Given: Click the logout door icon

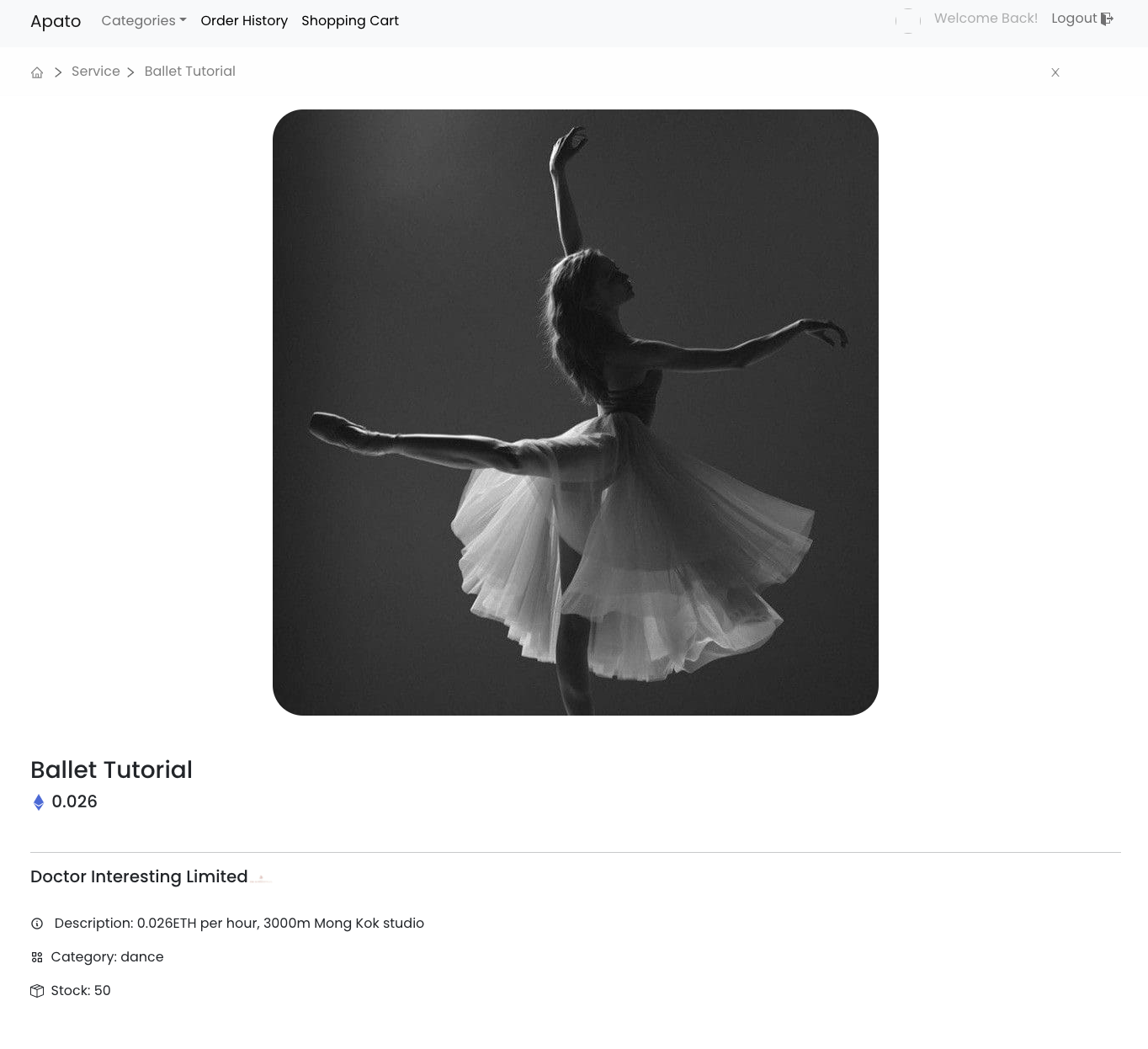Looking at the screenshot, I should tap(1107, 19).
